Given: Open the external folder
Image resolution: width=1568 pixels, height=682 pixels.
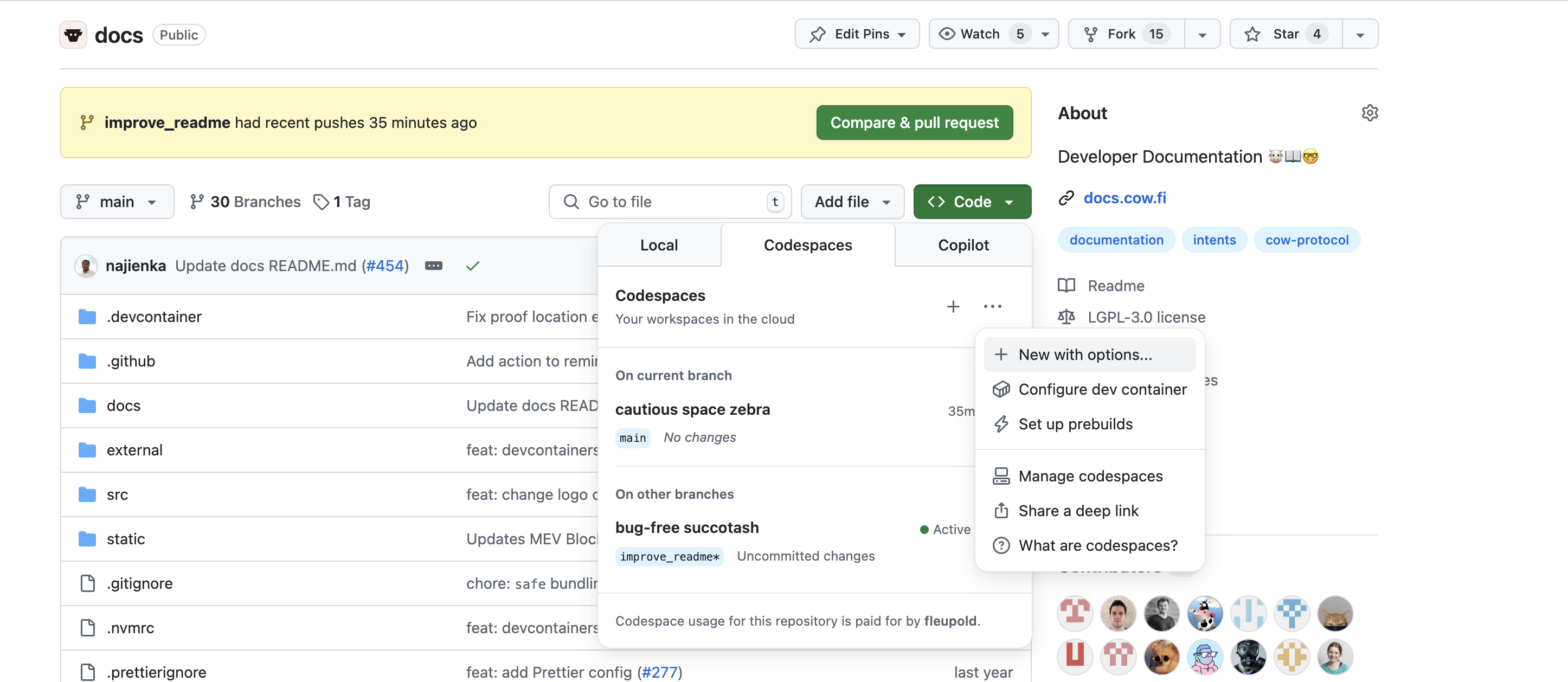Looking at the screenshot, I should 134,450.
